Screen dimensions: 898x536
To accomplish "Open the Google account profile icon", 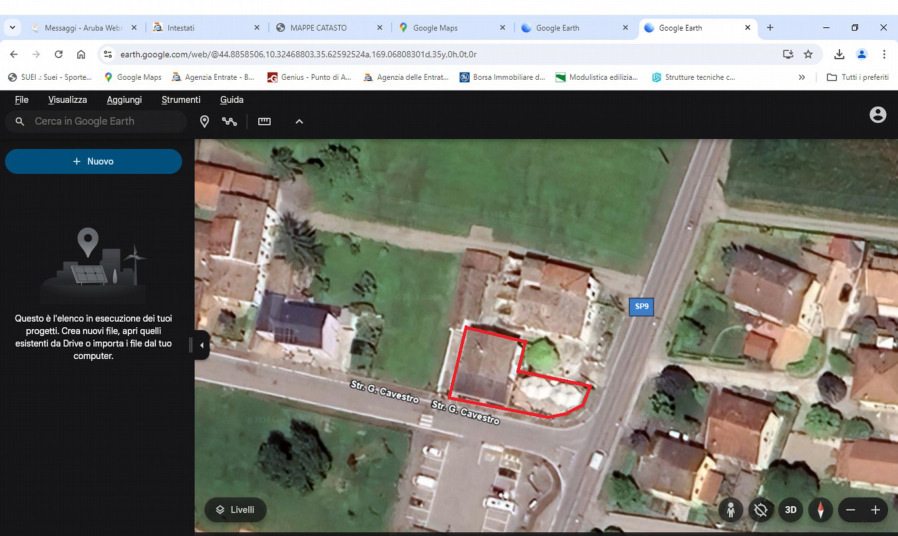I will point(877,115).
